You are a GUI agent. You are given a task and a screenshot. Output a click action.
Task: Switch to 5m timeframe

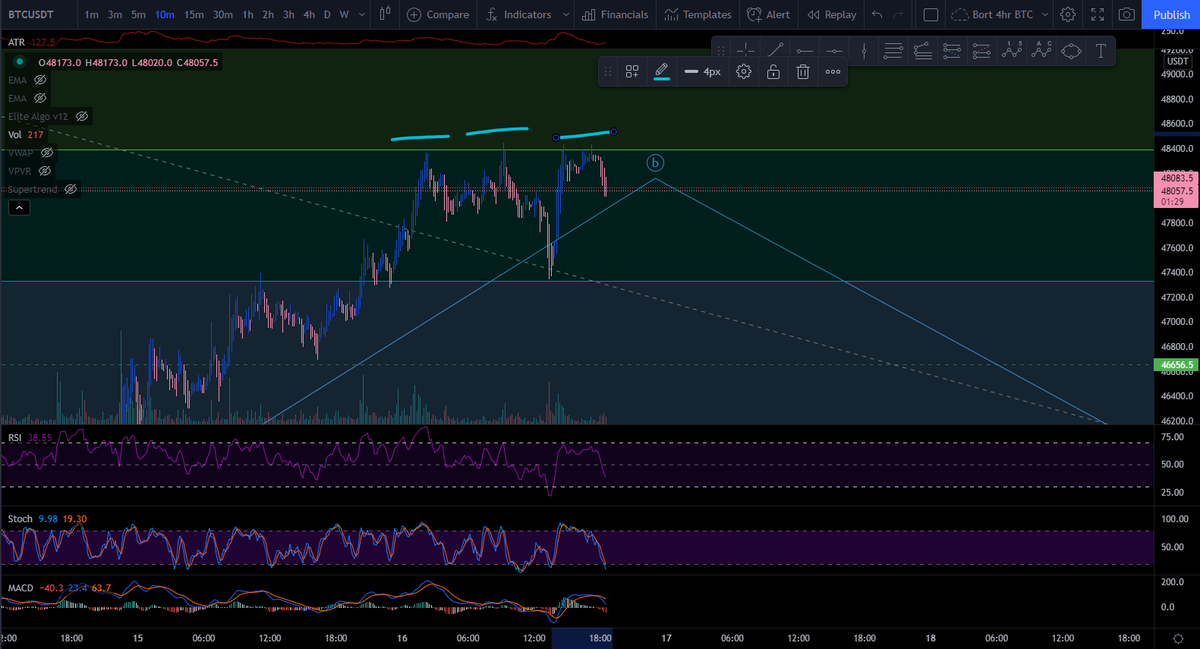[138, 14]
